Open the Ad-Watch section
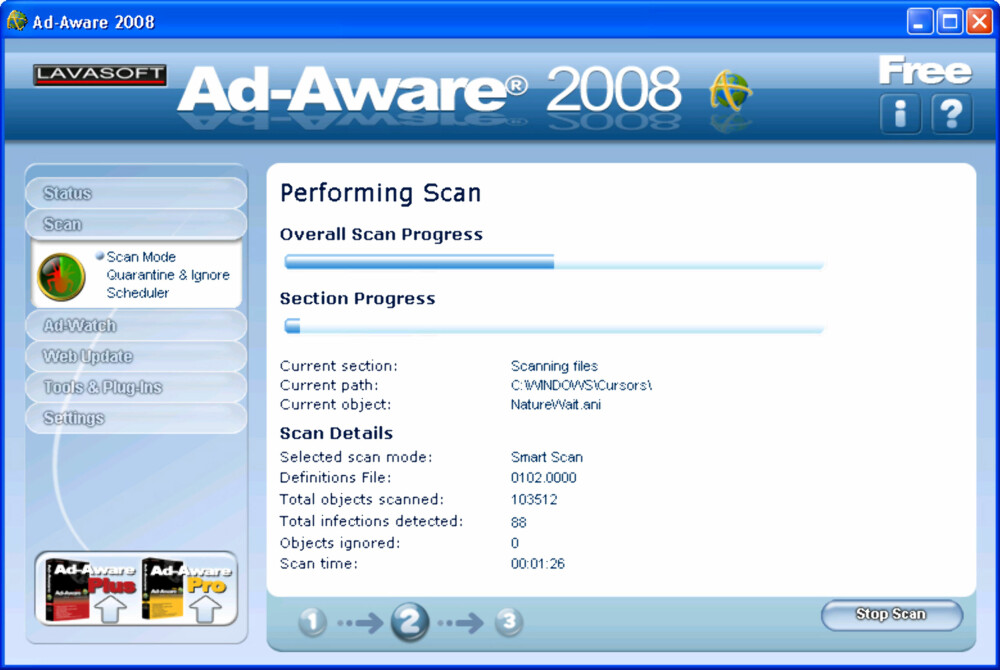This screenshot has height=670, width=1000. tap(136, 326)
